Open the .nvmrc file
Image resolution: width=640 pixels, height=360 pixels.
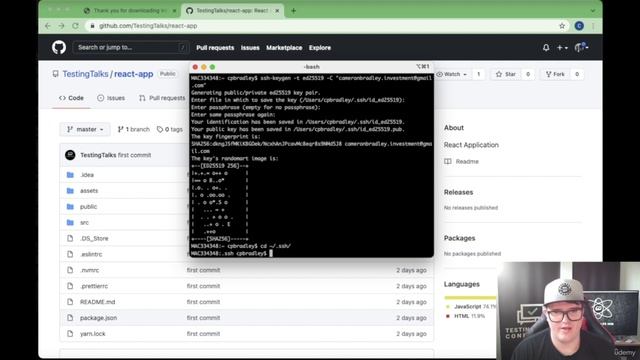point(89,270)
